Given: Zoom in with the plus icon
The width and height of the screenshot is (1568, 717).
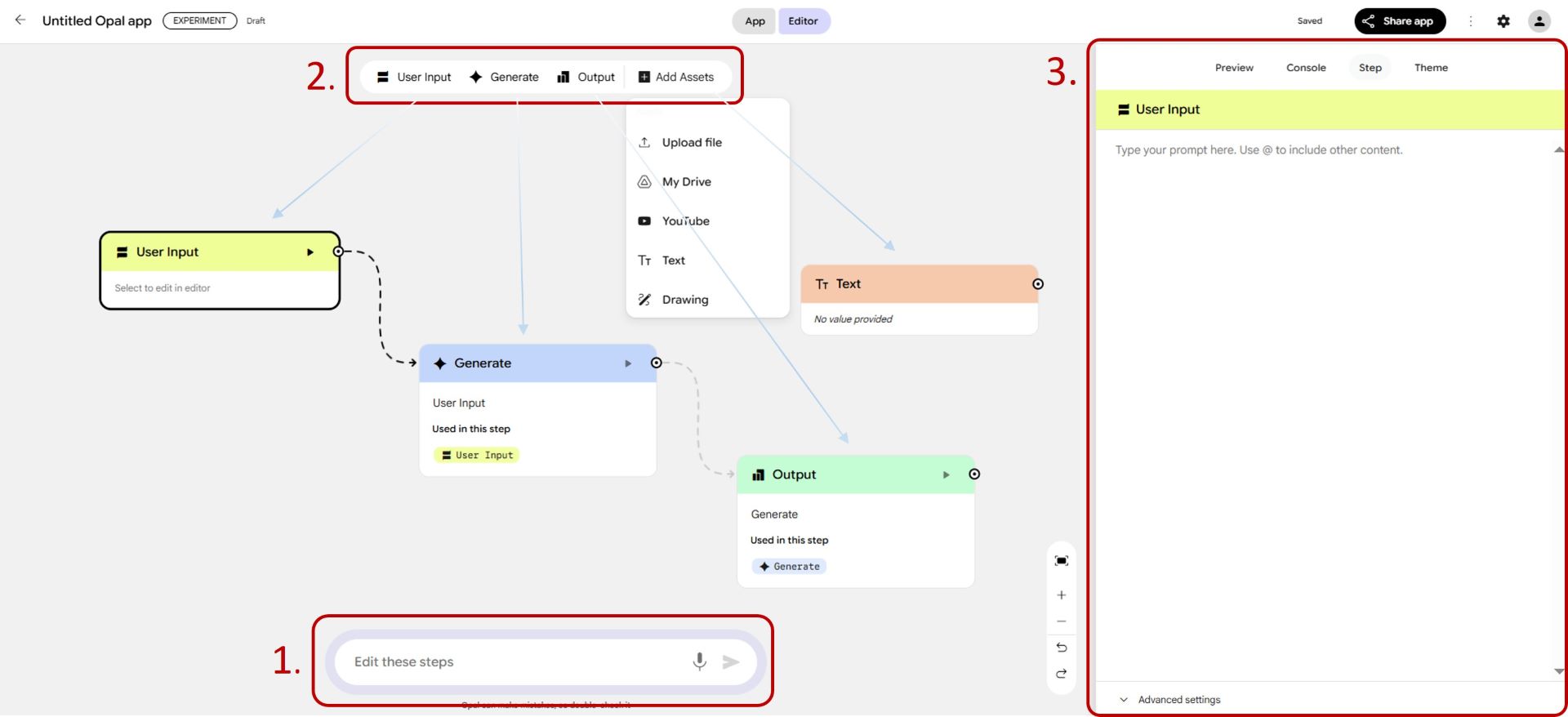Looking at the screenshot, I should pos(1061,595).
